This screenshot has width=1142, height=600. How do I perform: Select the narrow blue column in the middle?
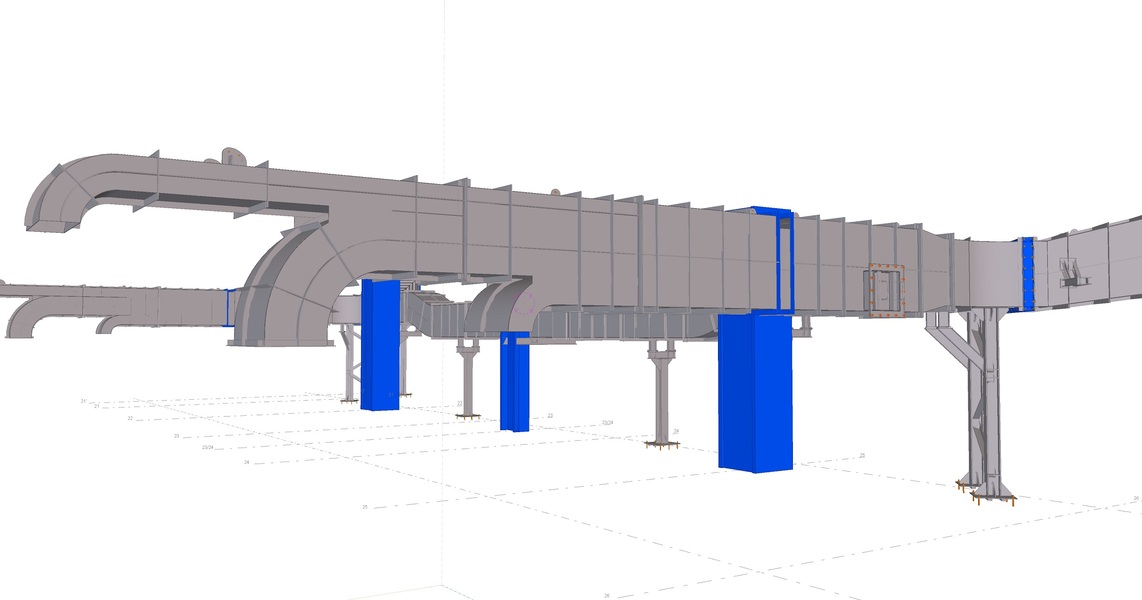coord(514,382)
